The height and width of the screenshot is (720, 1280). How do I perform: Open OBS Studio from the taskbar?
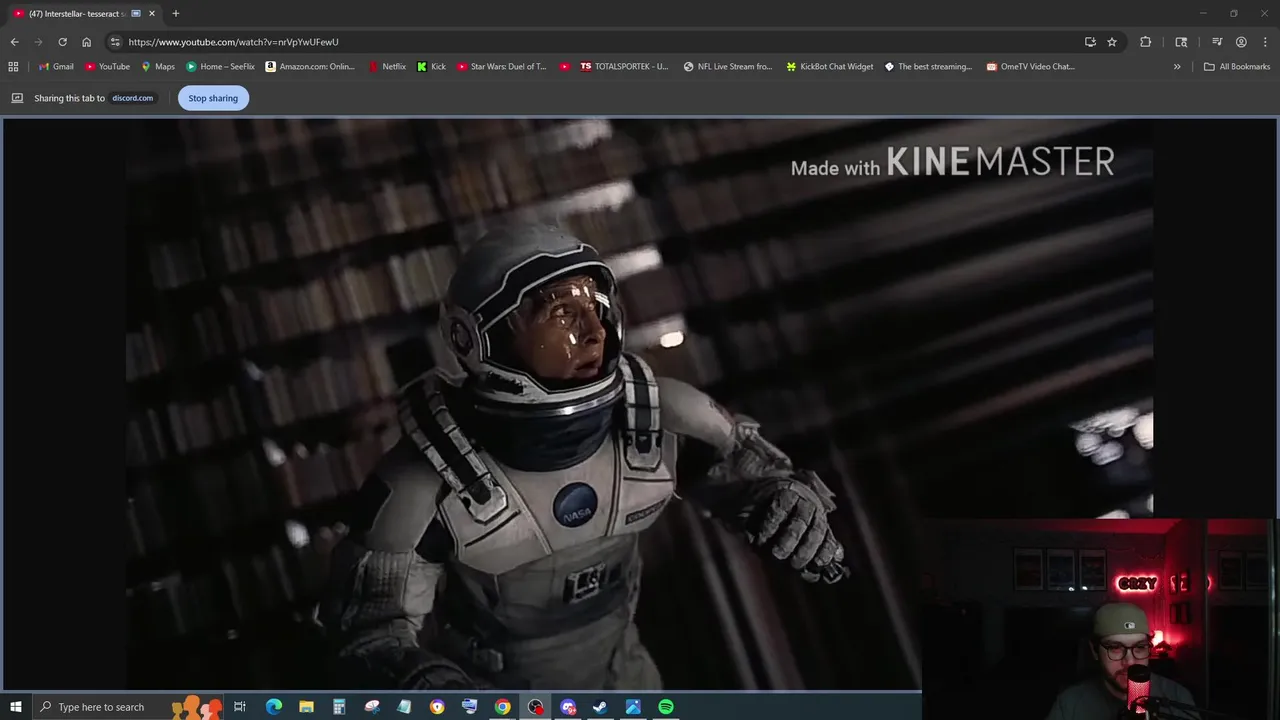point(535,707)
